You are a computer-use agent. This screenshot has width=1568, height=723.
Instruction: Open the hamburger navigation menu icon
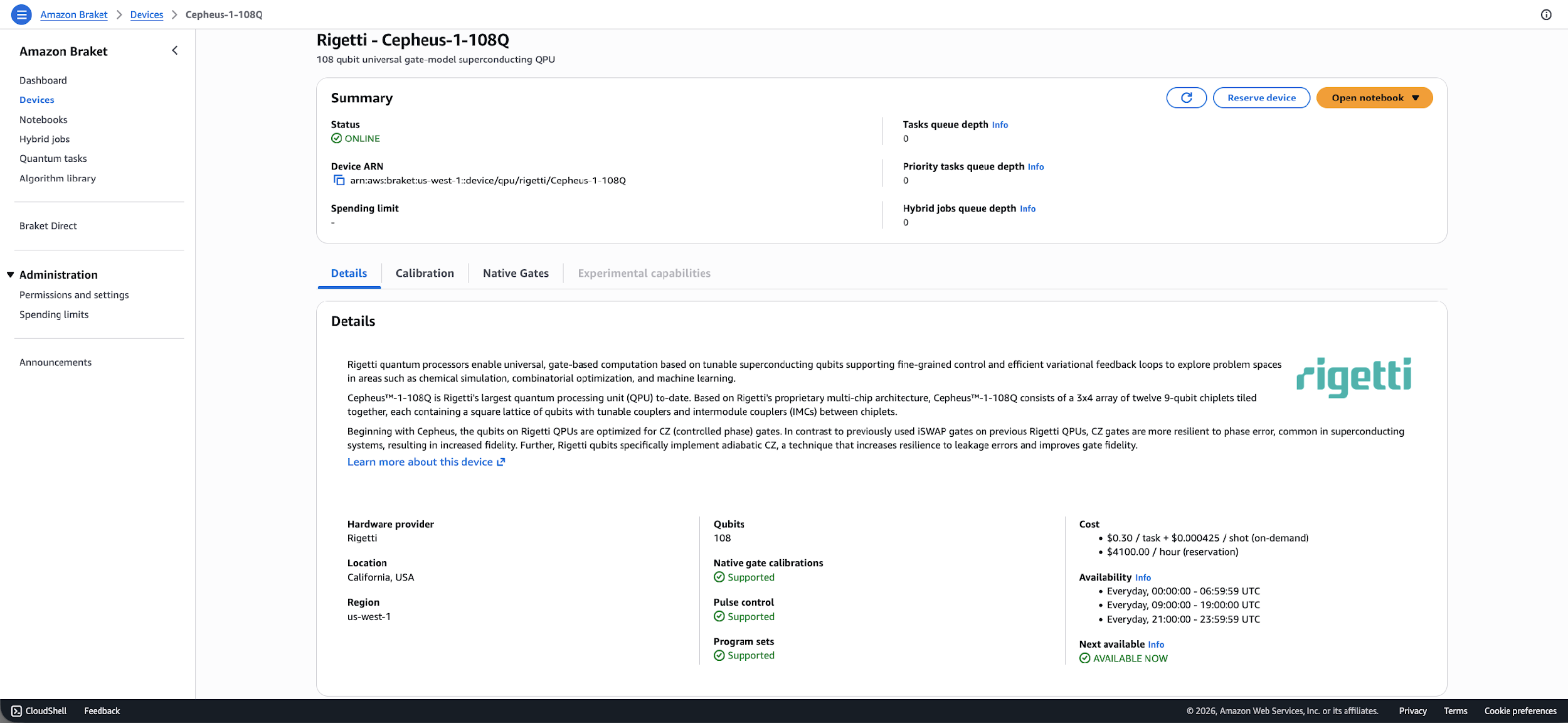click(21, 14)
